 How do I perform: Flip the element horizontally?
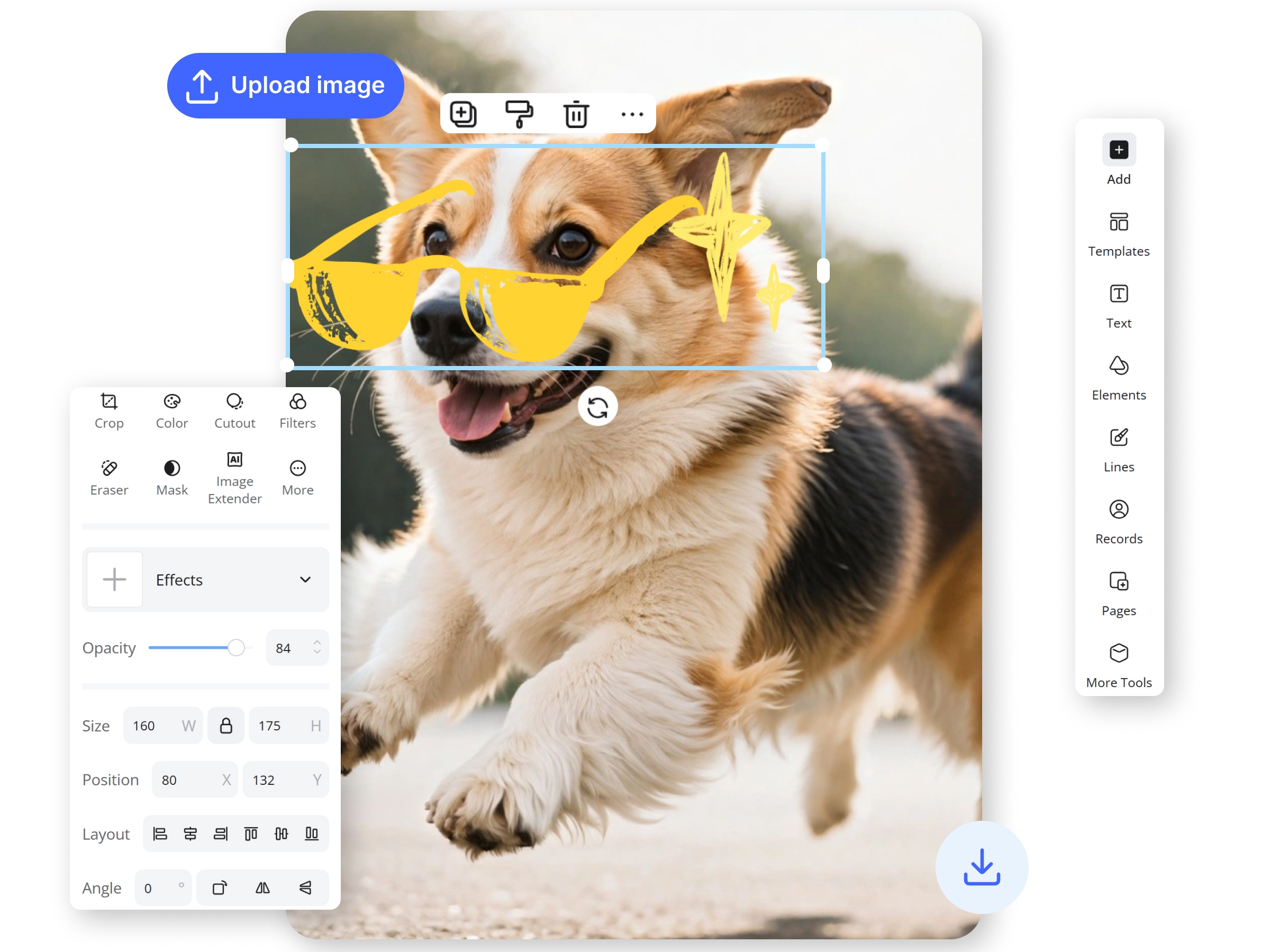[x=262, y=887]
